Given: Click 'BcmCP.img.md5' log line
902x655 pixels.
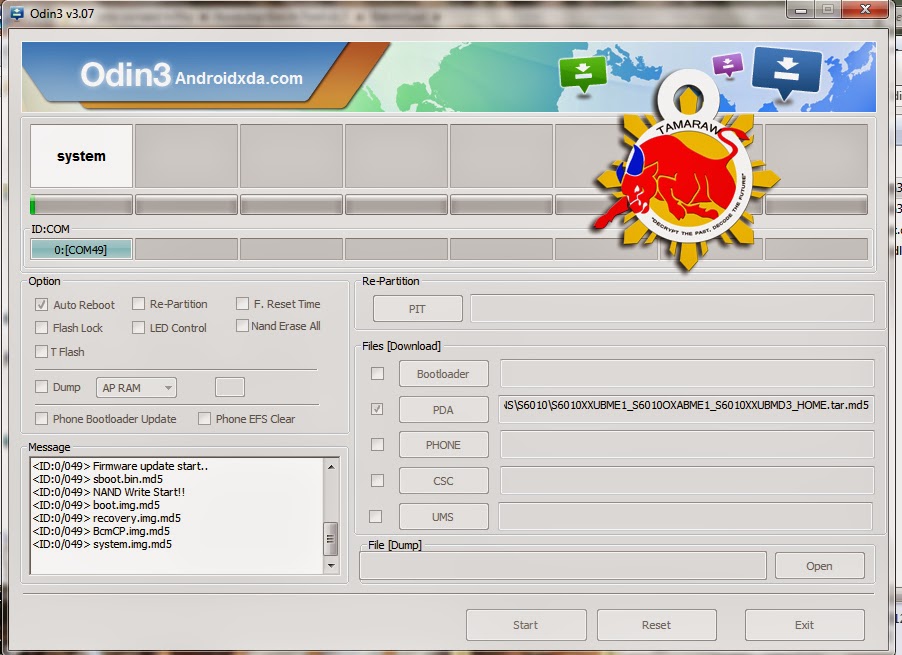Looking at the screenshot, I should coord(101,531).
